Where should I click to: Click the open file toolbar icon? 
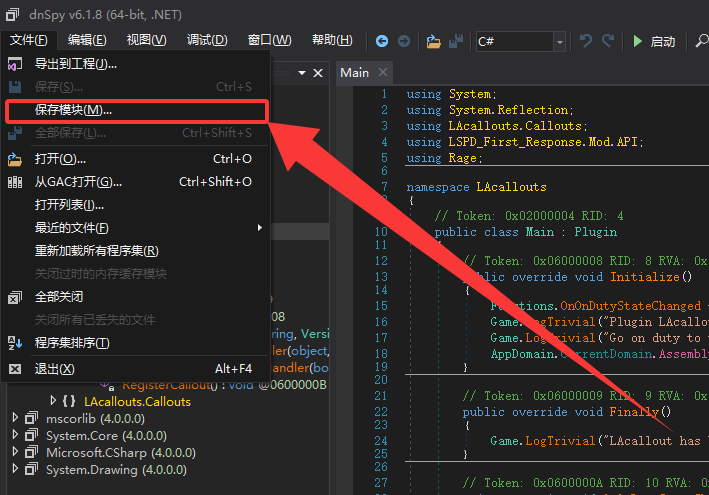pyautogui.click(x=433, y=42)
